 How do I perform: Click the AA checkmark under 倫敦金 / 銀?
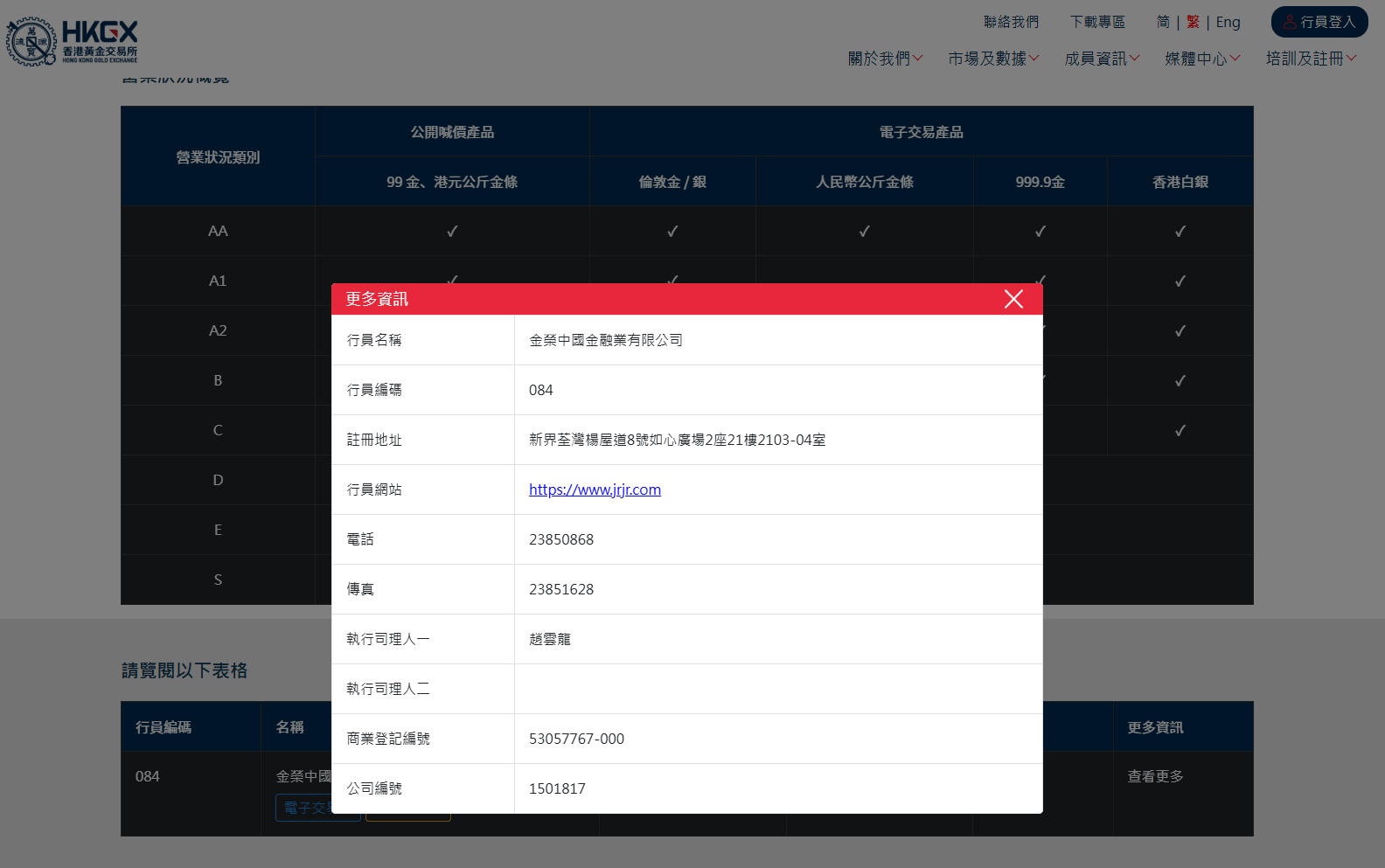pyautogui.click(x=672, y=232)
